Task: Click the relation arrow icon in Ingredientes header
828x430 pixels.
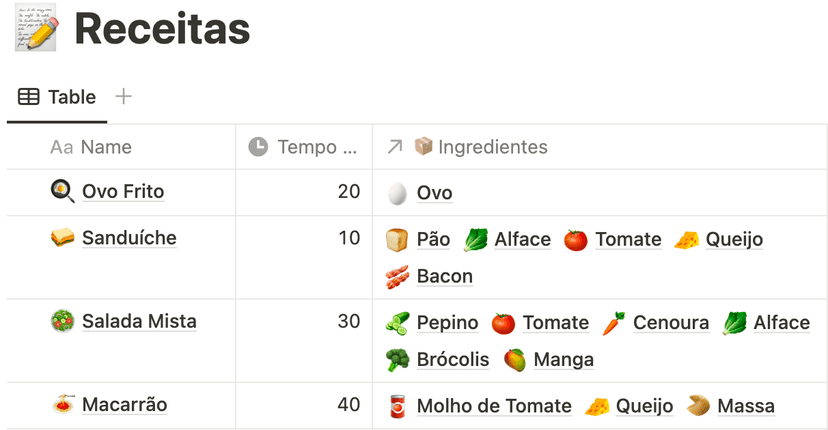Action: click(x=394, y=147)
